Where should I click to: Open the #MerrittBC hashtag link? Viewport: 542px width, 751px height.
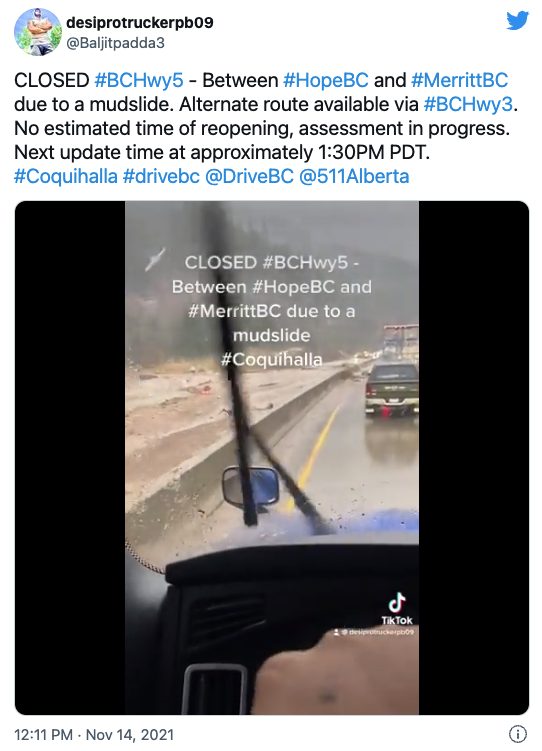pyautogui.click(x=459, y=80)
